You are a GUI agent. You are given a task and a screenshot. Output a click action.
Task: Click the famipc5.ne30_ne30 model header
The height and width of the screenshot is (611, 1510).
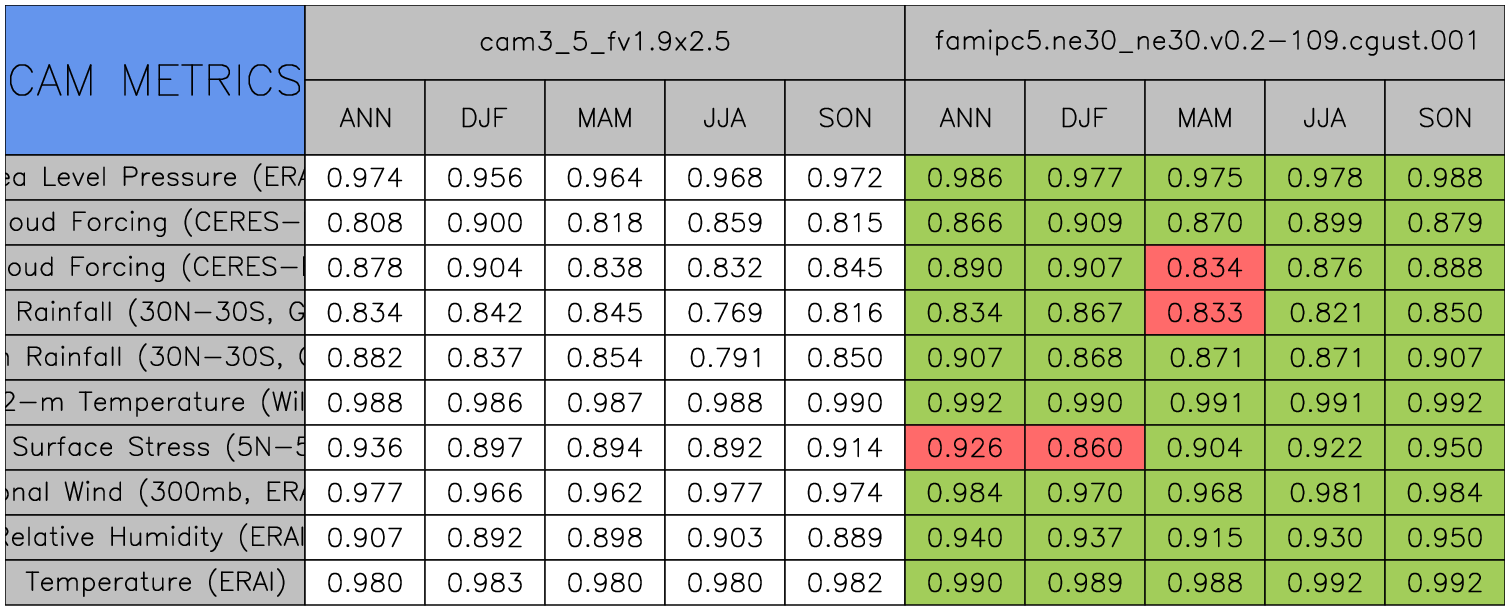pos(1206,42)
